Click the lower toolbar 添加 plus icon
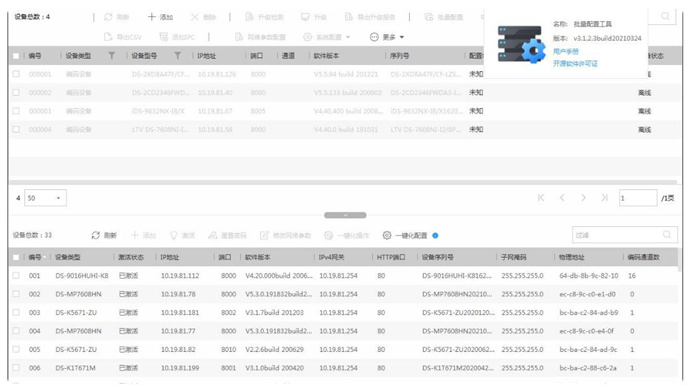 [135, 235]
